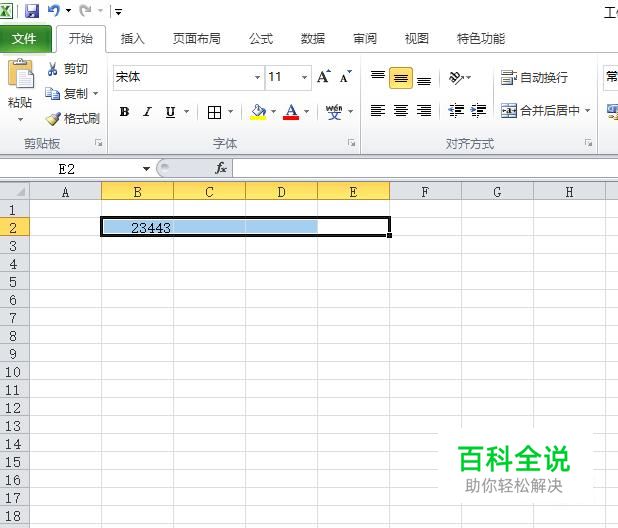Open the 复制 dropdown arrow
This screenshot has width=618, height=528.
96,94
